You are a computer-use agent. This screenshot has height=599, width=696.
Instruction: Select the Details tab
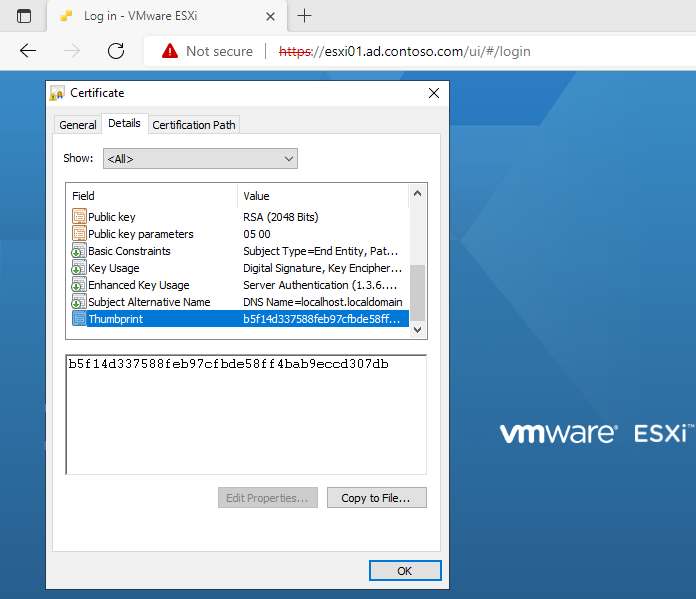[124, 123]
